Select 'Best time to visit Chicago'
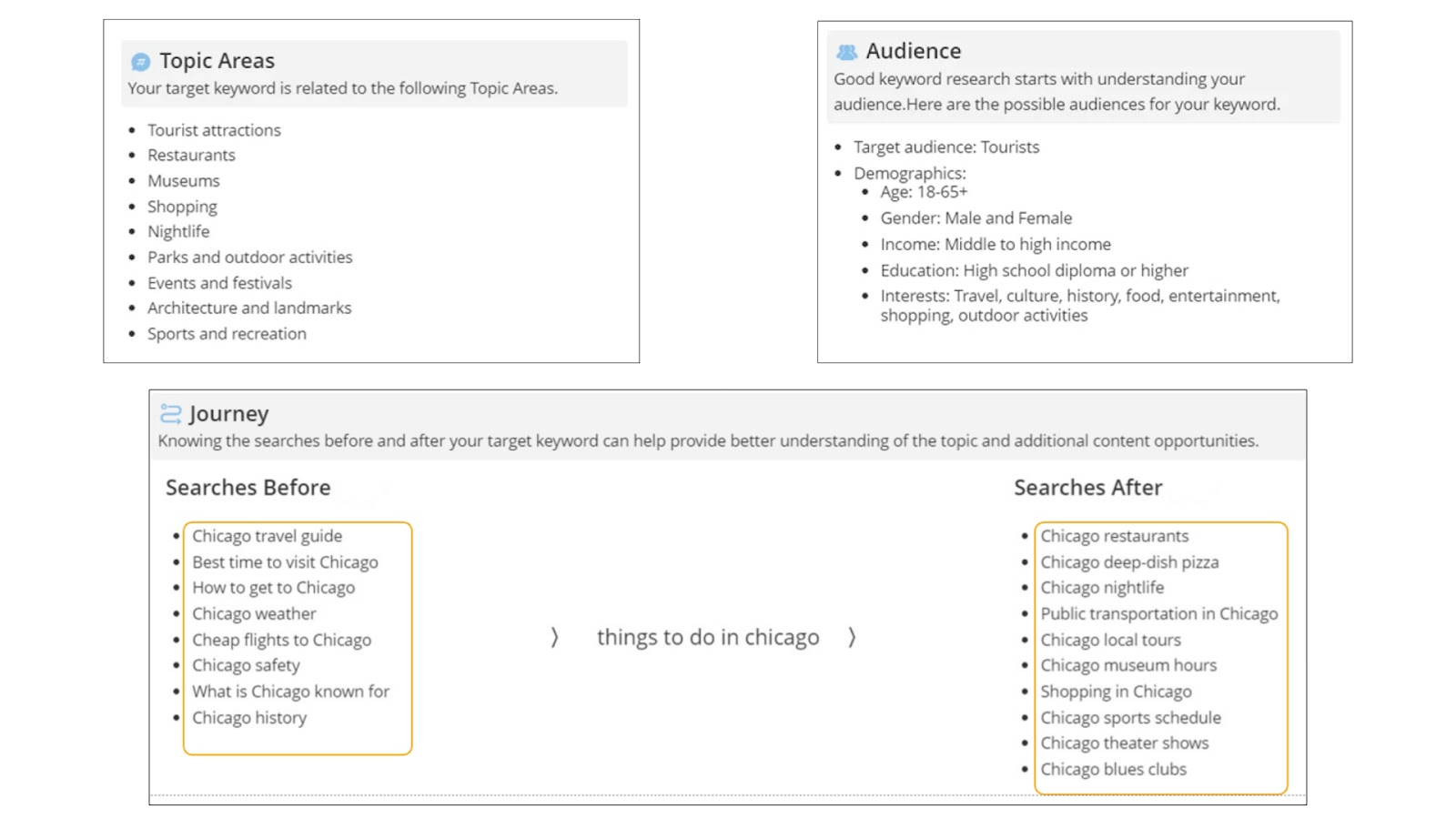 point(285,562)
